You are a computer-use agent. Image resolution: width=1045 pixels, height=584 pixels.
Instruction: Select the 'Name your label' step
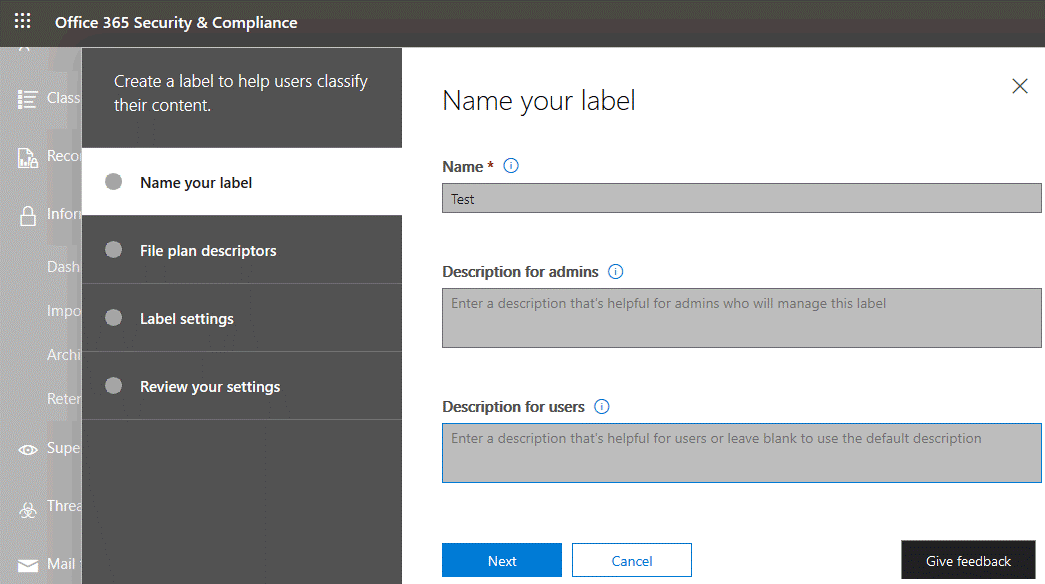point(196,183)
